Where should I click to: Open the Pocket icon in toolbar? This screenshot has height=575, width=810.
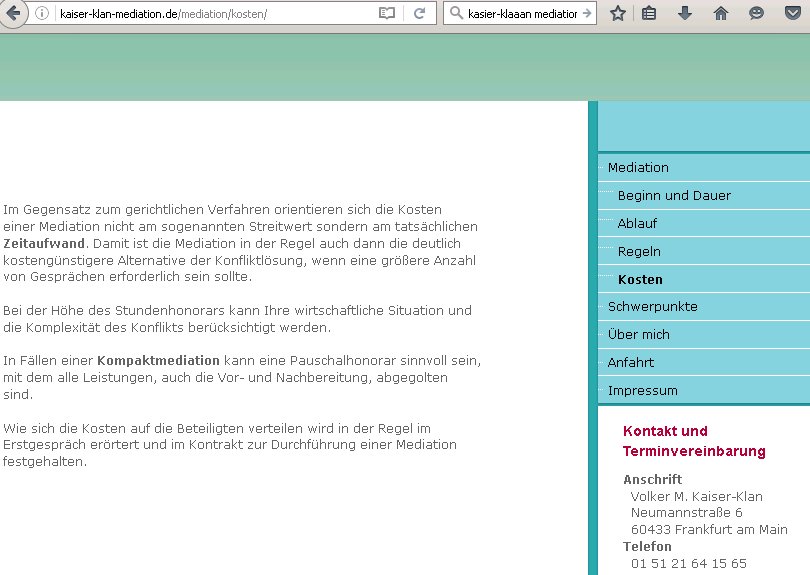coord(792,14)
